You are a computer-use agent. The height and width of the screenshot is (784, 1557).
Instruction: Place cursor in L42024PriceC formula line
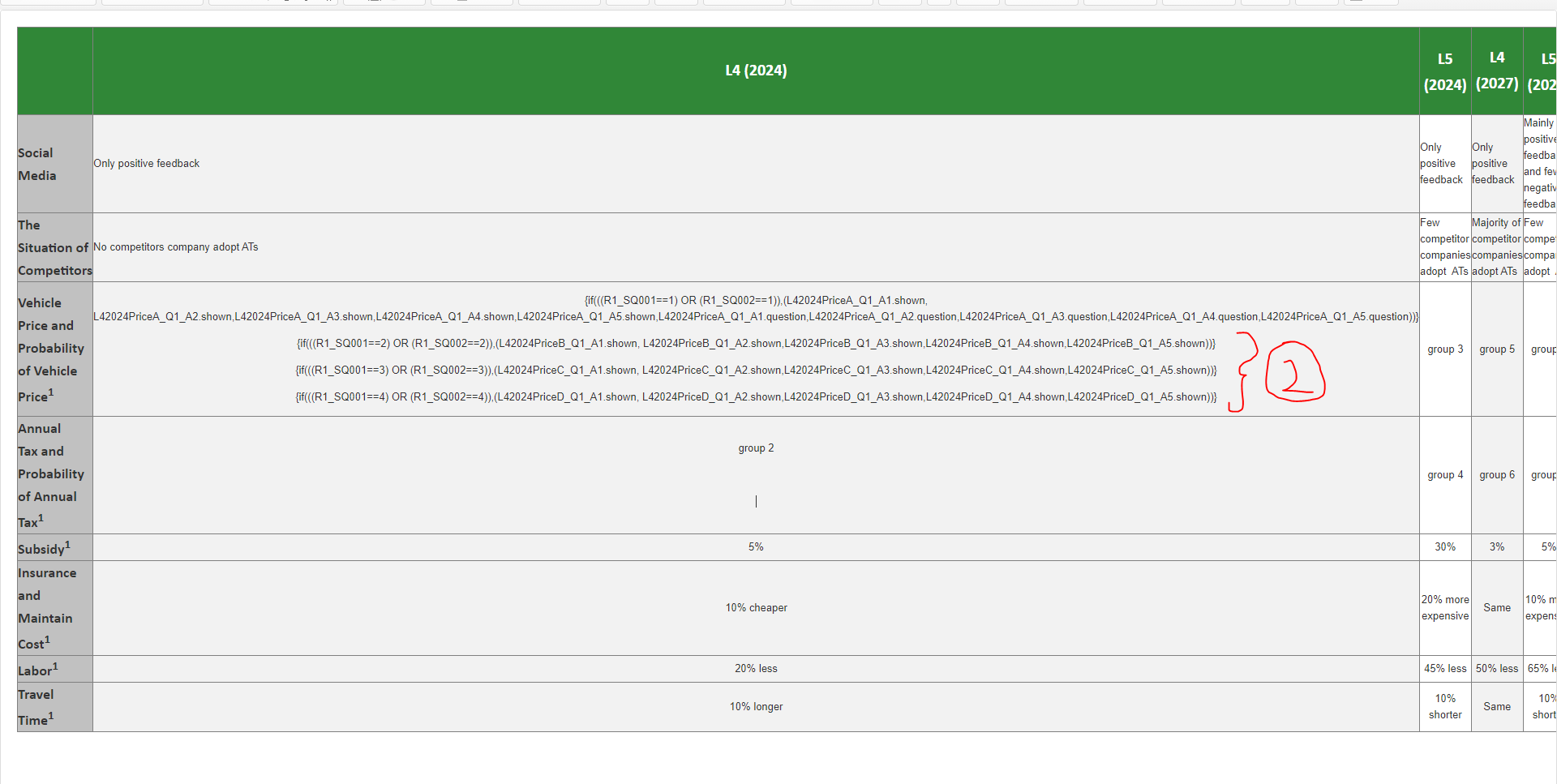coord(755,371)
